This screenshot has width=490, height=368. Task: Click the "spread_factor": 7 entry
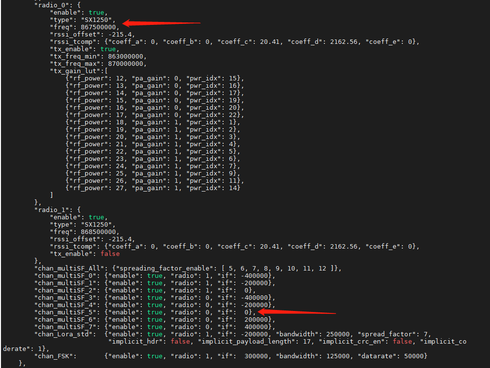tap(394, 334)
